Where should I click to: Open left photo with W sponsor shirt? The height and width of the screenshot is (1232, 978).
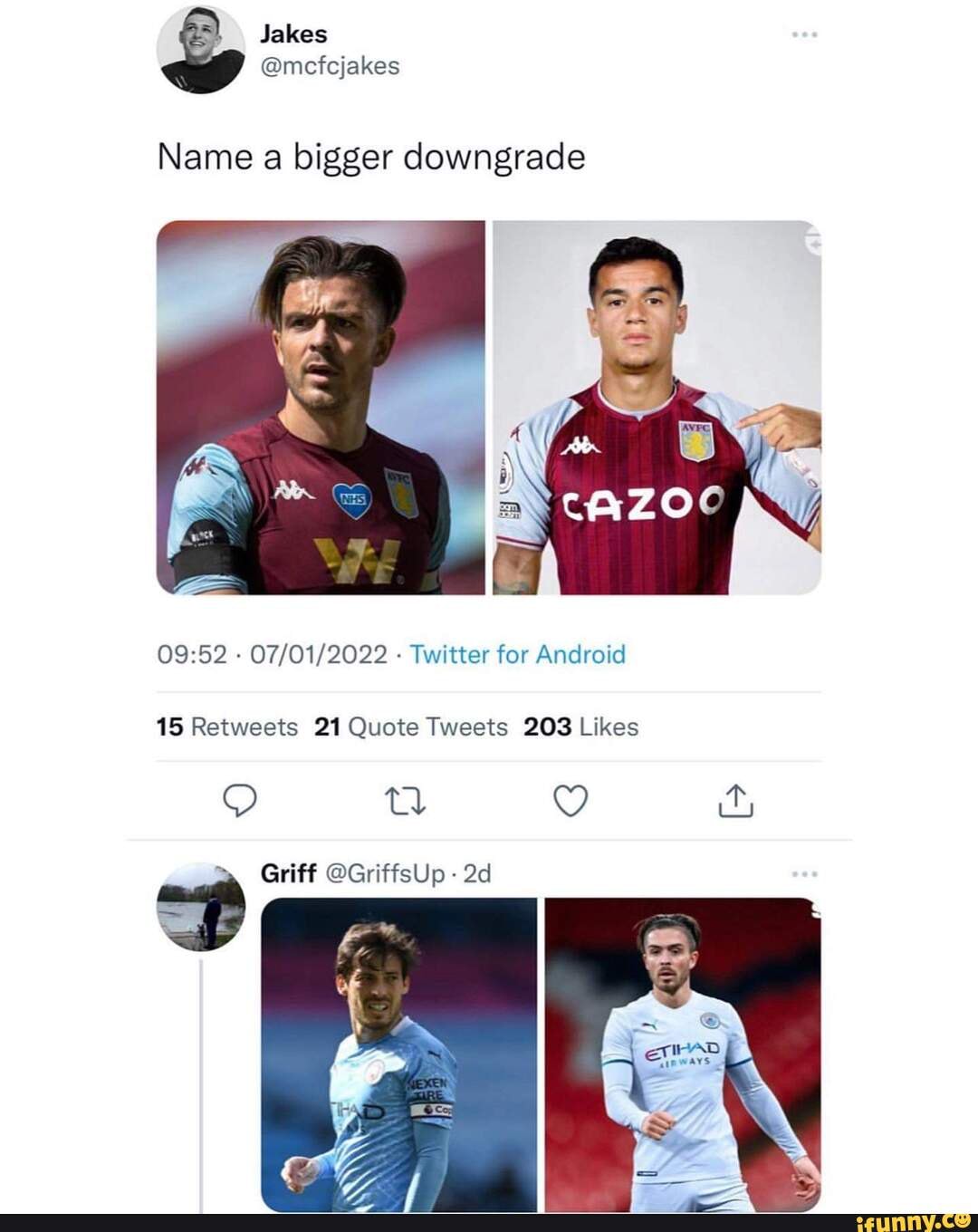tap(321, 408)
